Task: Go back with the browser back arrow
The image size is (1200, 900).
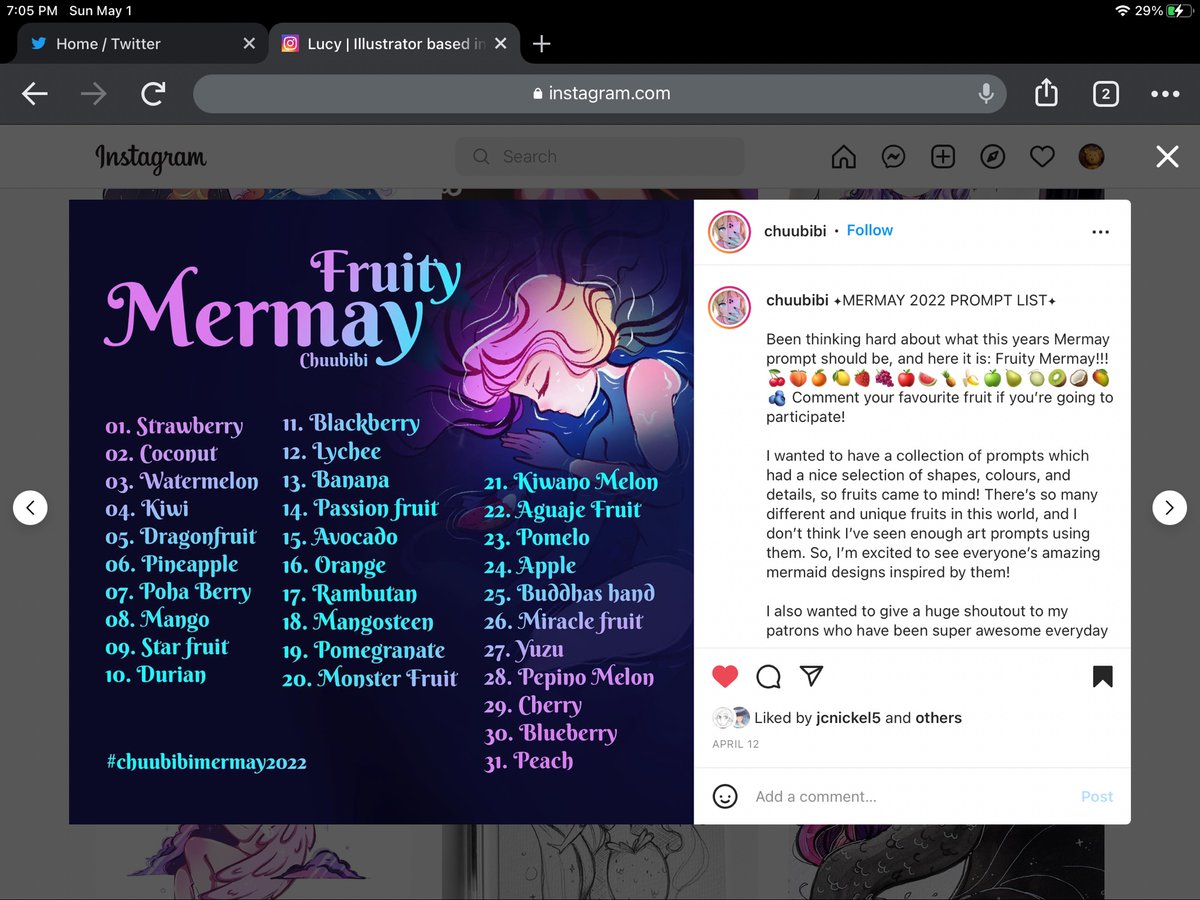Action: coord(35,94)
